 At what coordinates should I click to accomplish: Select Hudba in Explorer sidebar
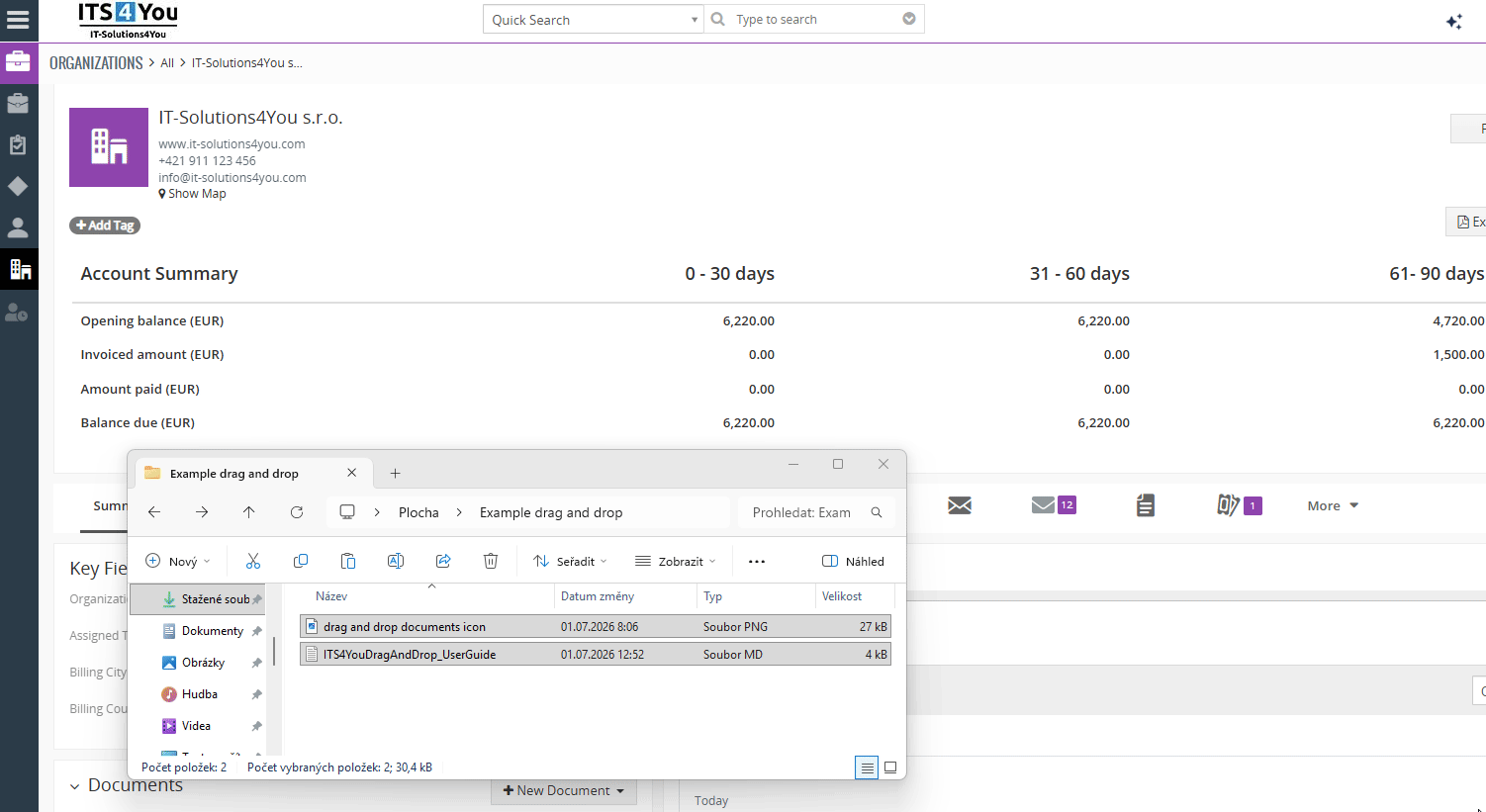click(198, 694)
